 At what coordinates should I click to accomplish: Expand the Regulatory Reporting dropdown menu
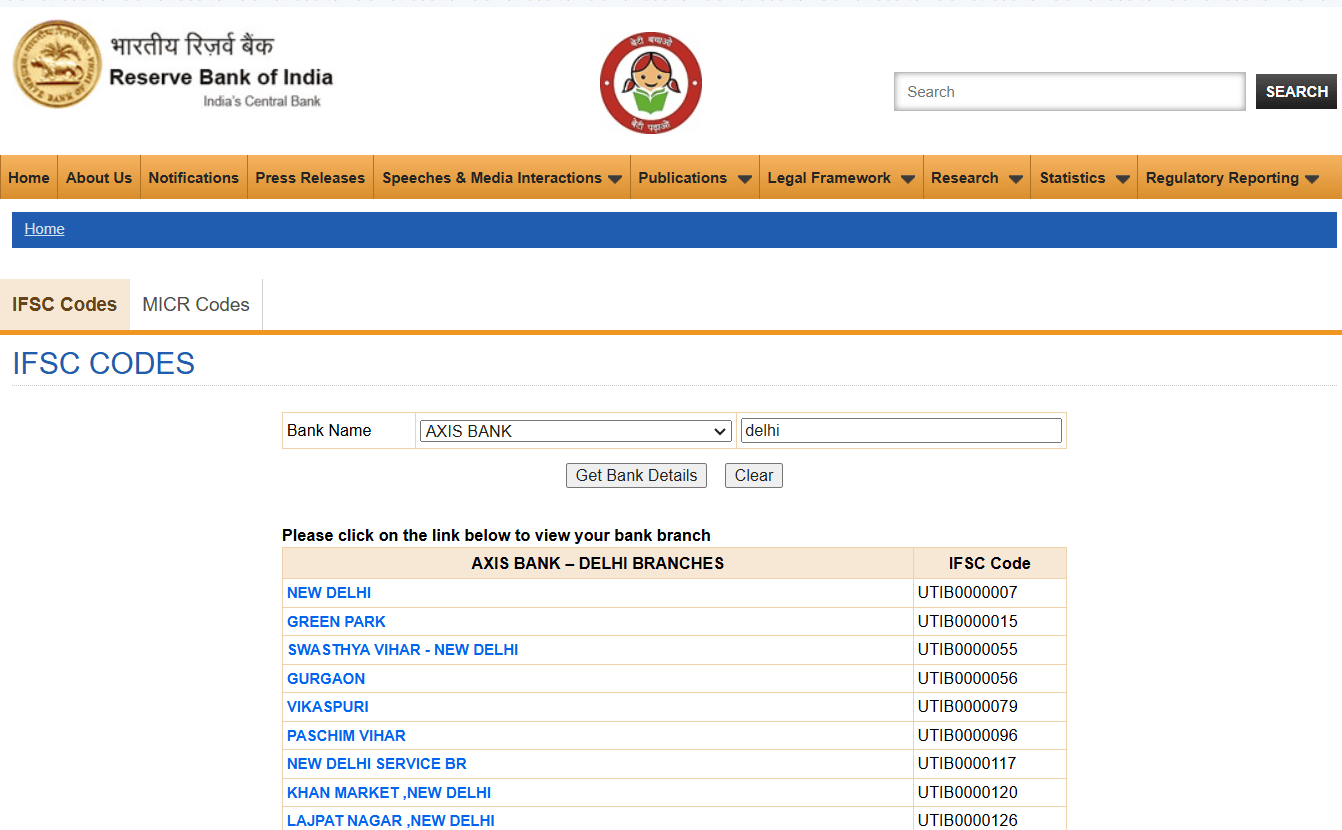(x=1232, y=177)
